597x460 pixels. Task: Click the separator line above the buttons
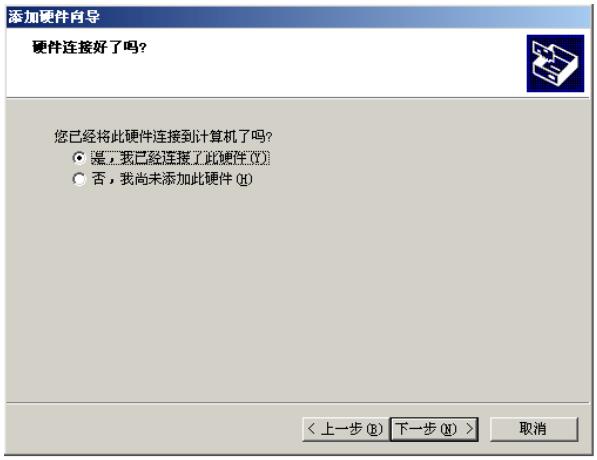pyautogui.click(x=298, y=402)
